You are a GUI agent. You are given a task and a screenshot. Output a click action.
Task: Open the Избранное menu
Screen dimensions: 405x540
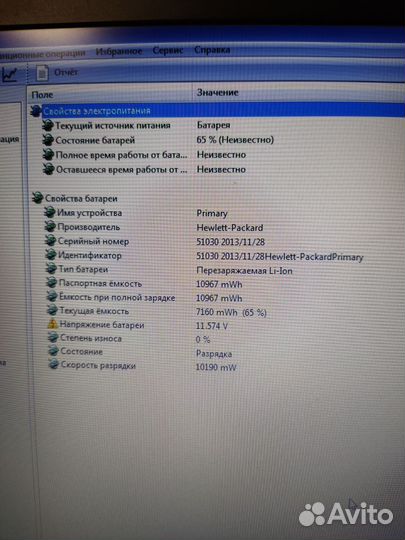coord(119,52)
